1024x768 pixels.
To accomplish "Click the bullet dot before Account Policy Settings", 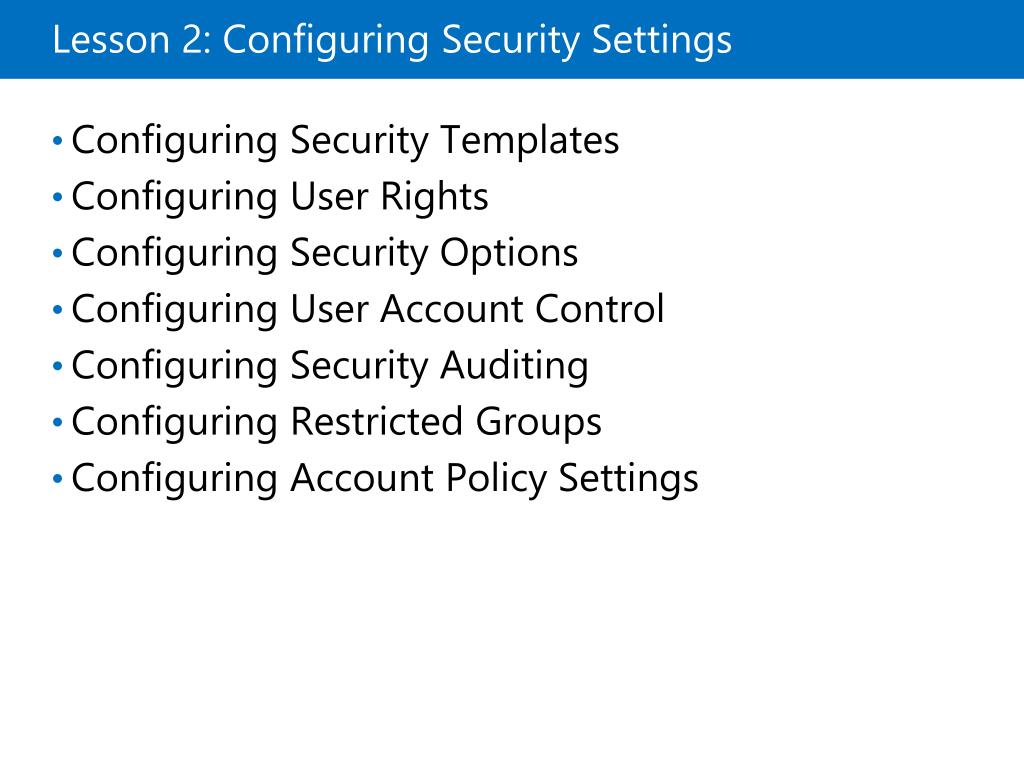I will pos(57,478).
